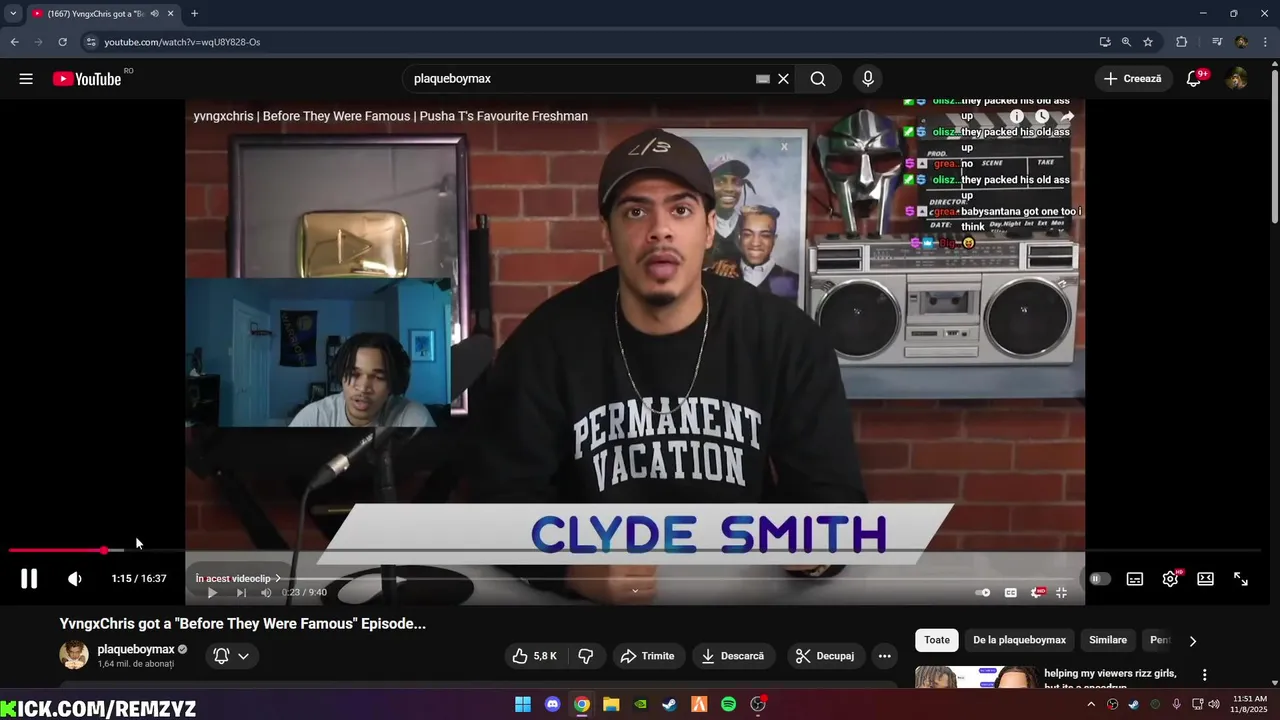Go to the YouTube home logo

pyautogui.click(x=87, y=79)
